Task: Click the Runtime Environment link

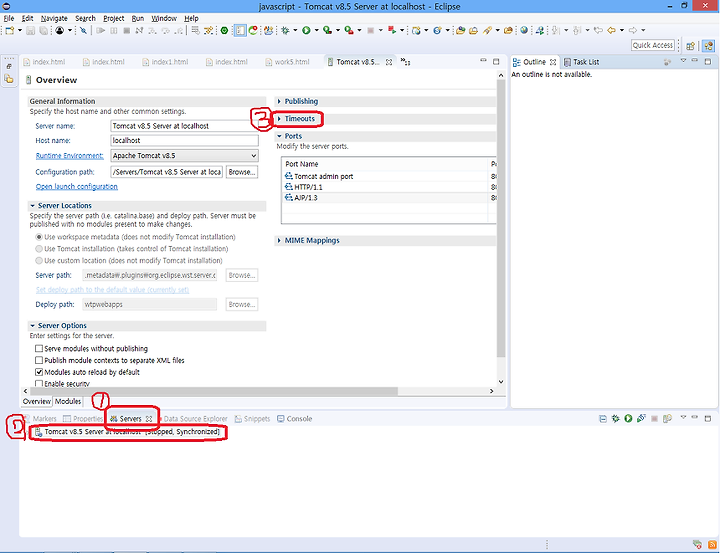Action: (x=69, y=156)
